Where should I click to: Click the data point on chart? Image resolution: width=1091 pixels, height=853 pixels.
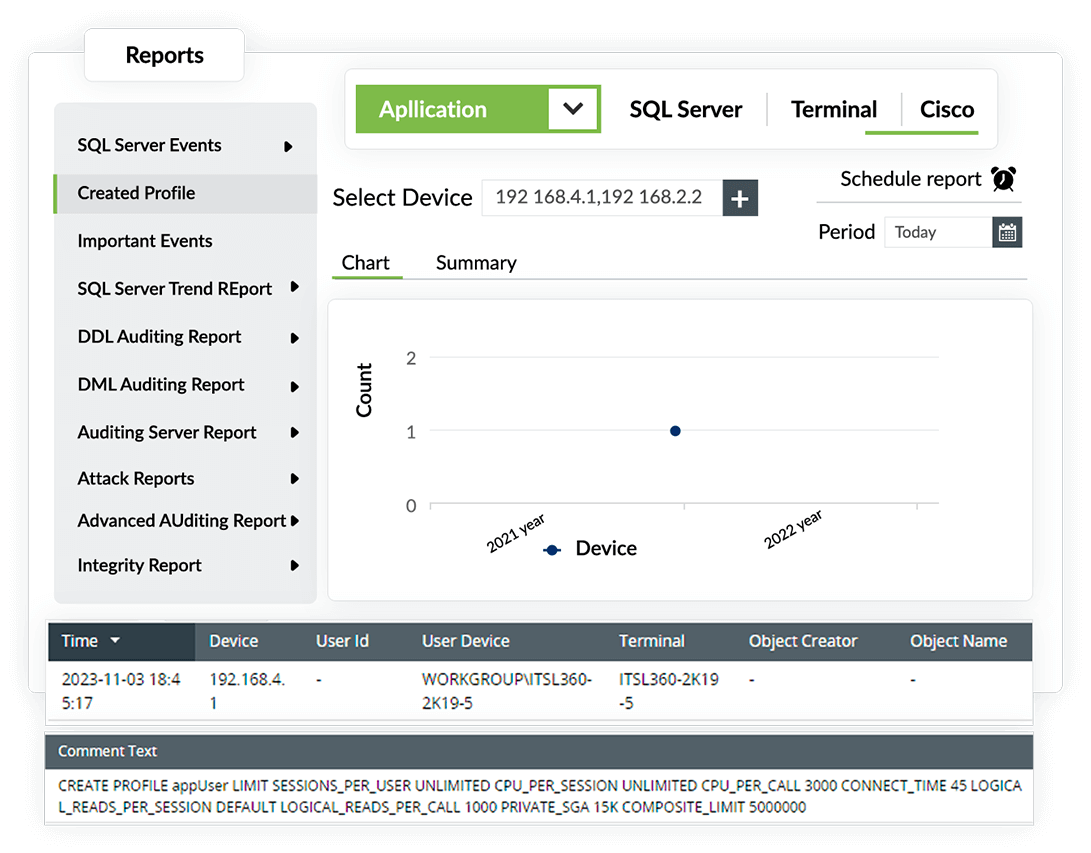675,431
